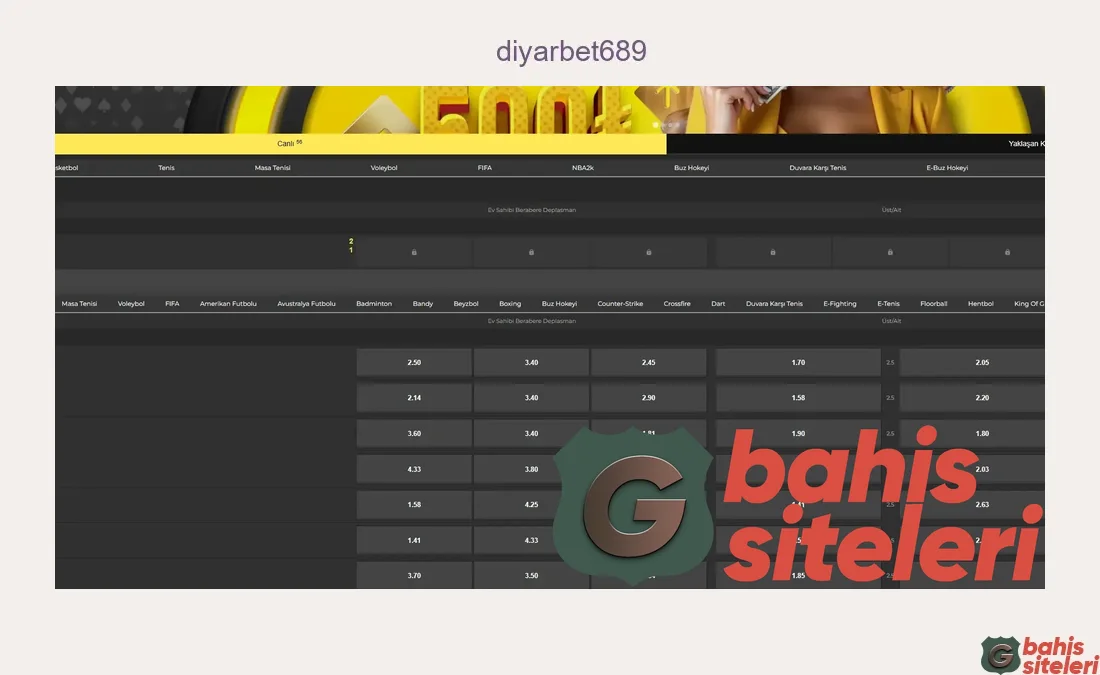
Task: Click the middle padlock under the Berabere column
Action: tap(531, 252)
